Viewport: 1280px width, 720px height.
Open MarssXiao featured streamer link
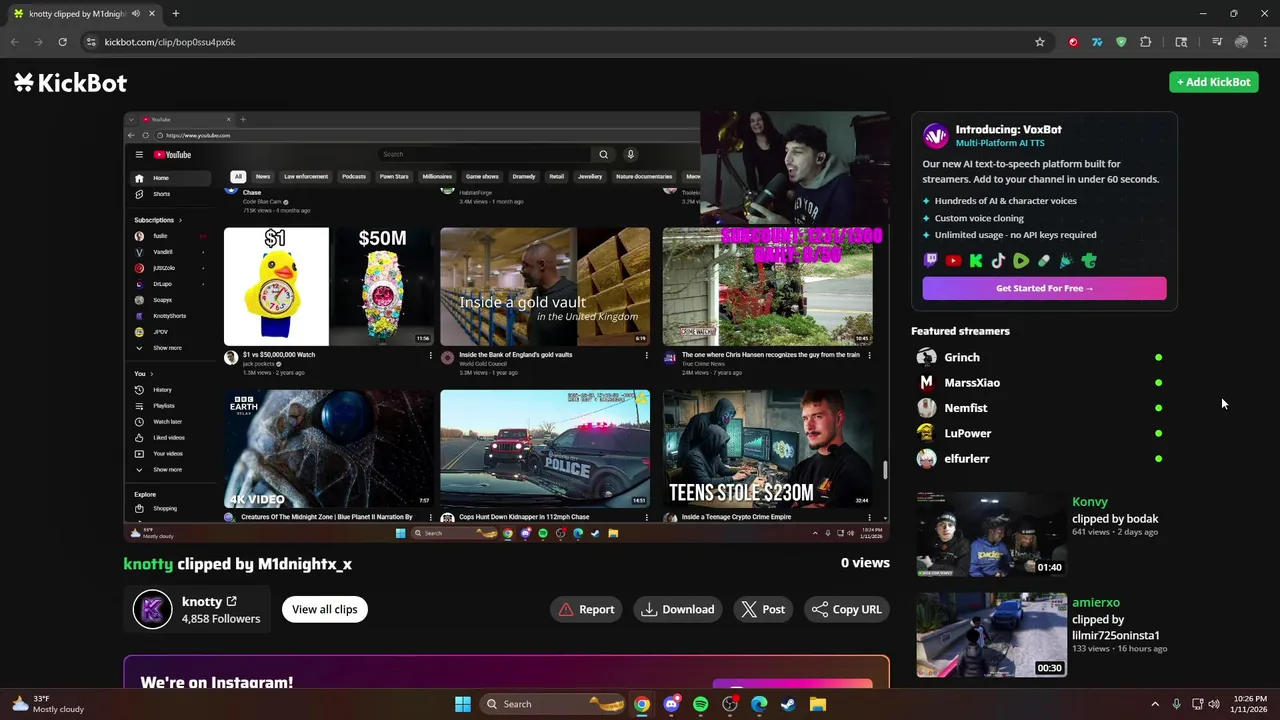[x=972, y=382]
